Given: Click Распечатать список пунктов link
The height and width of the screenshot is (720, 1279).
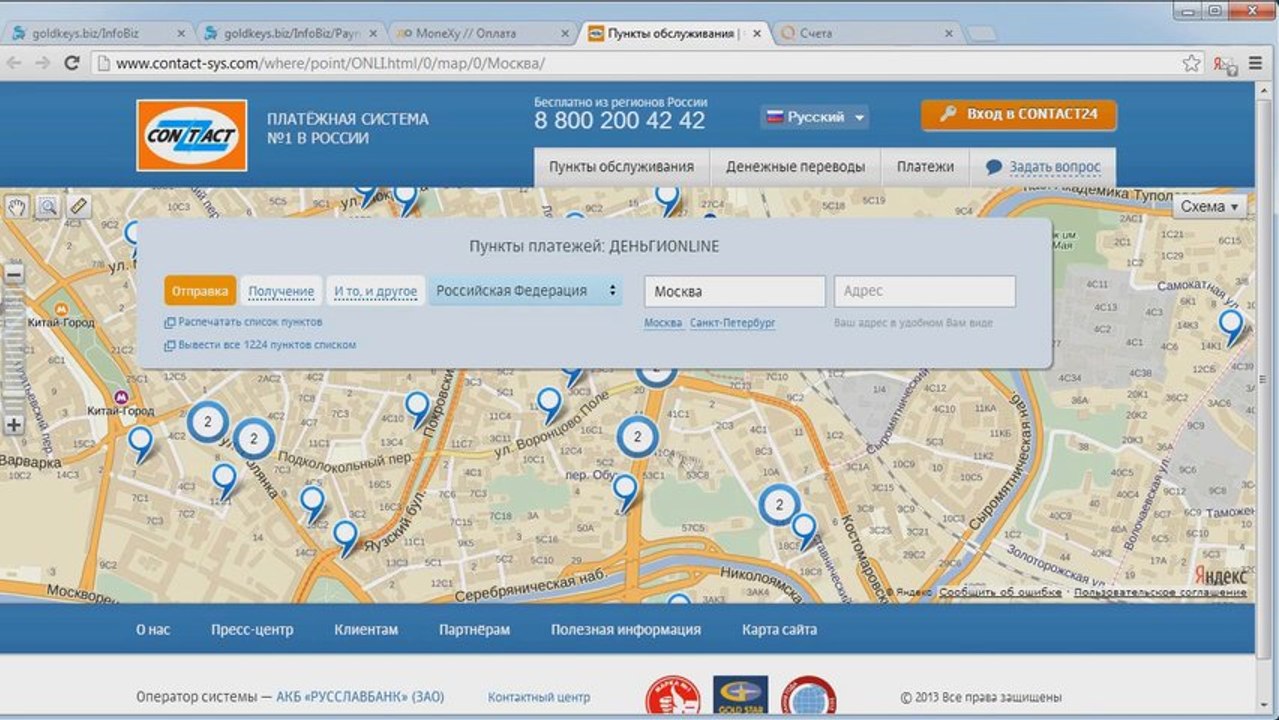Looking at the screenshot, I should [250, 322].
